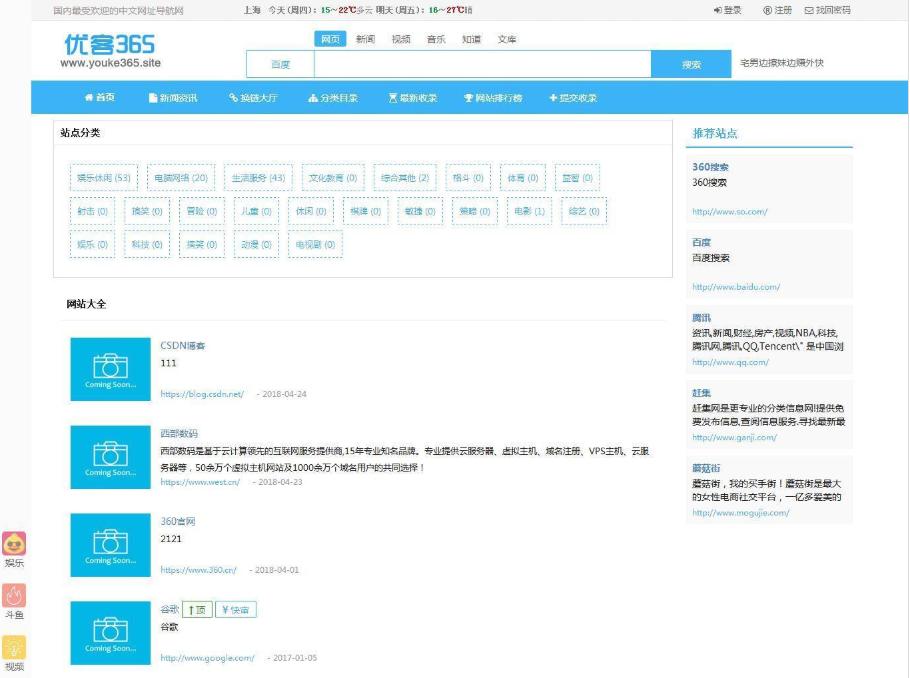Open 腾讯 recommended site title
910x678 pixels.
701,318
